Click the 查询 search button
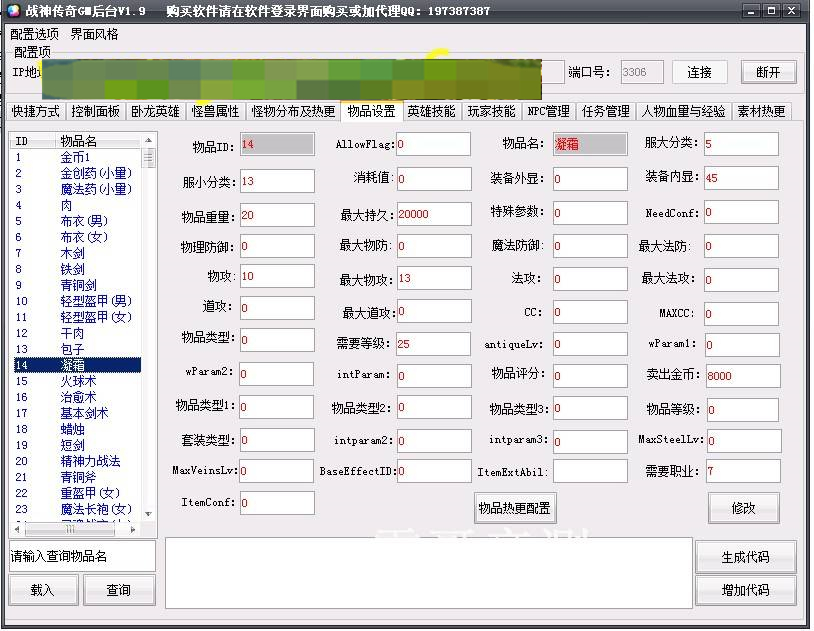This screenshot has height=631, width=814. pyautogui.click(x=120, y=590)
